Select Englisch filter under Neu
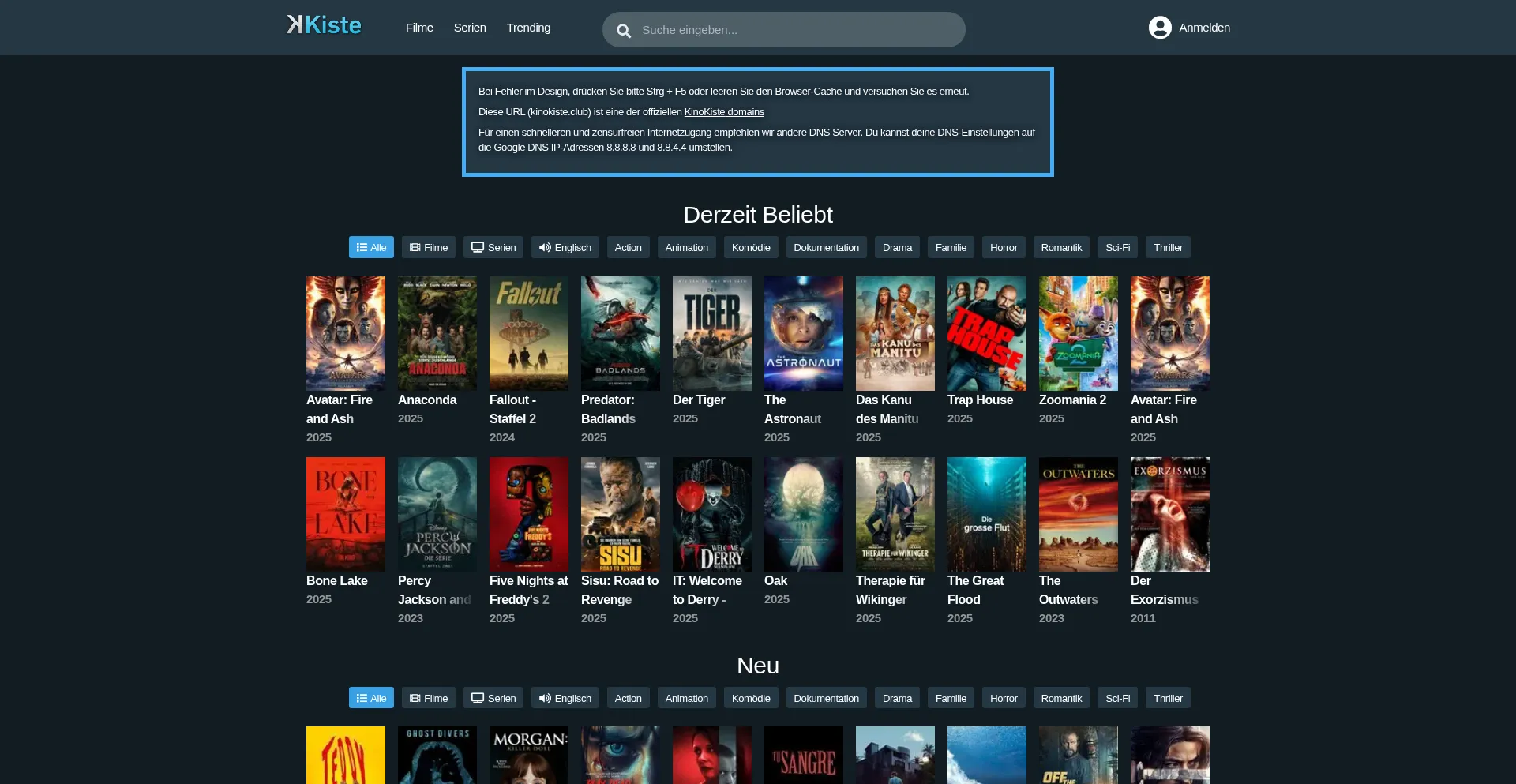Viewport: 1516px width, 784px height. 565,698
